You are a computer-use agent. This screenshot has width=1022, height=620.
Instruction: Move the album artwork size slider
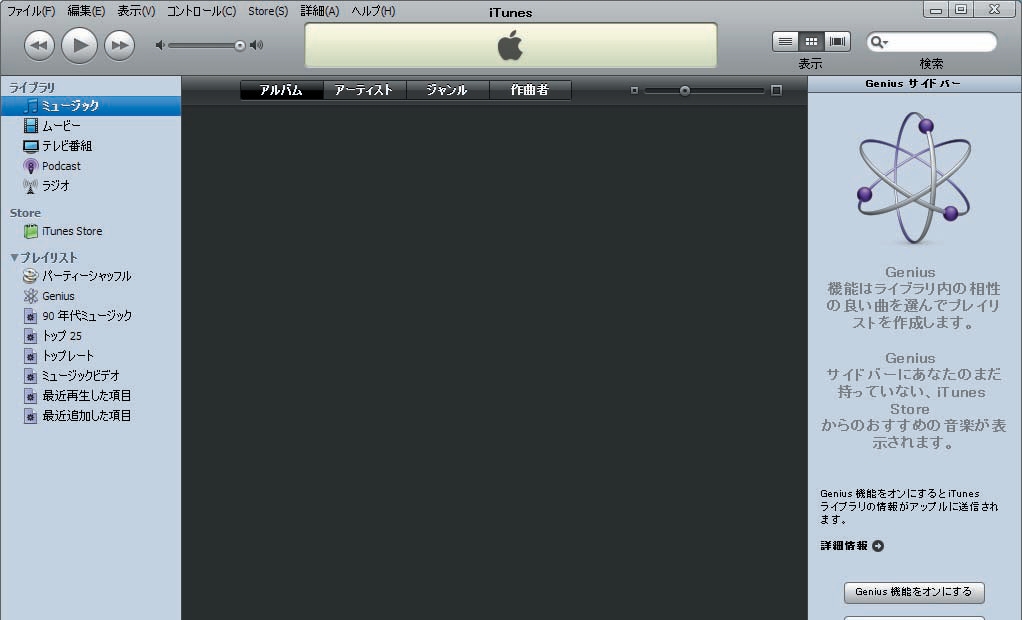[x=684, y=91]
